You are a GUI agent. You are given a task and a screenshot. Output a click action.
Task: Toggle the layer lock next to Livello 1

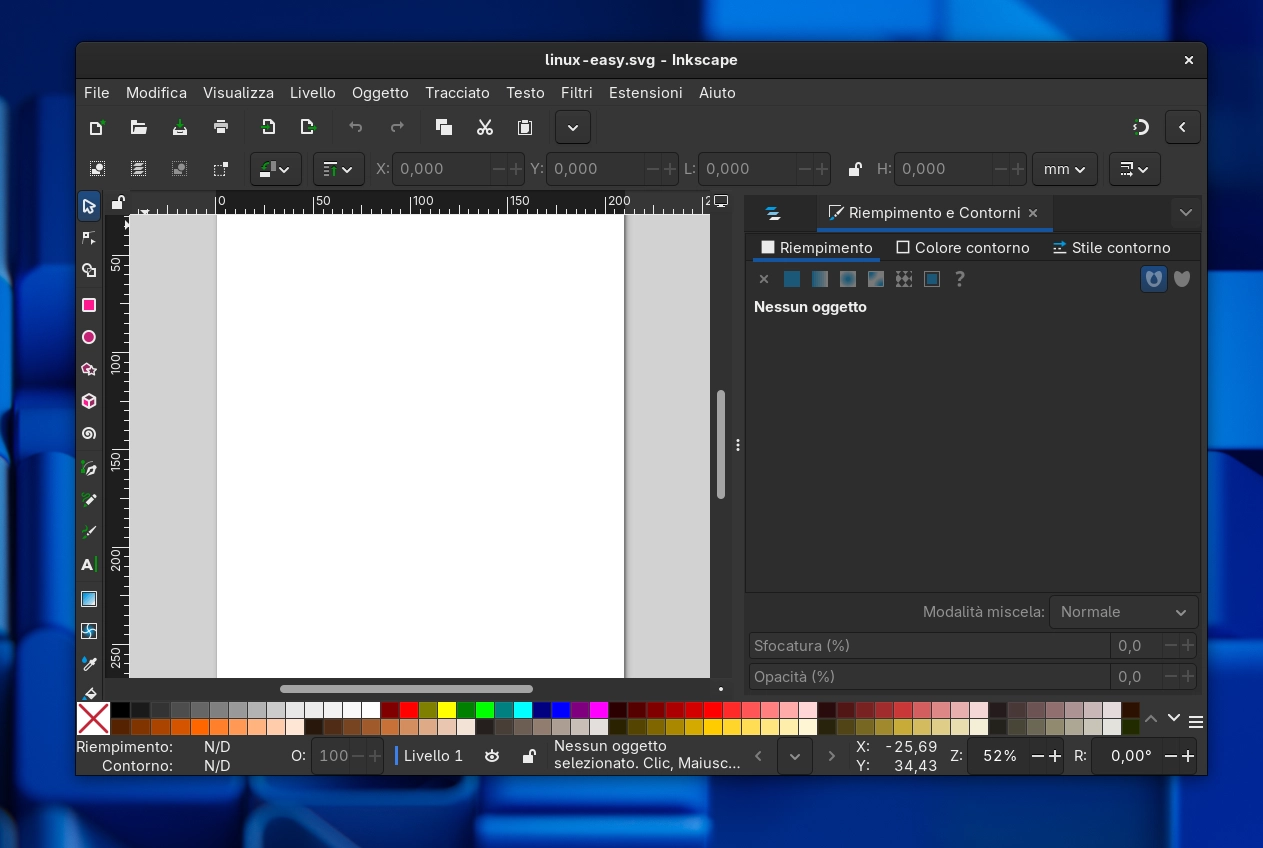pos(528,756)
